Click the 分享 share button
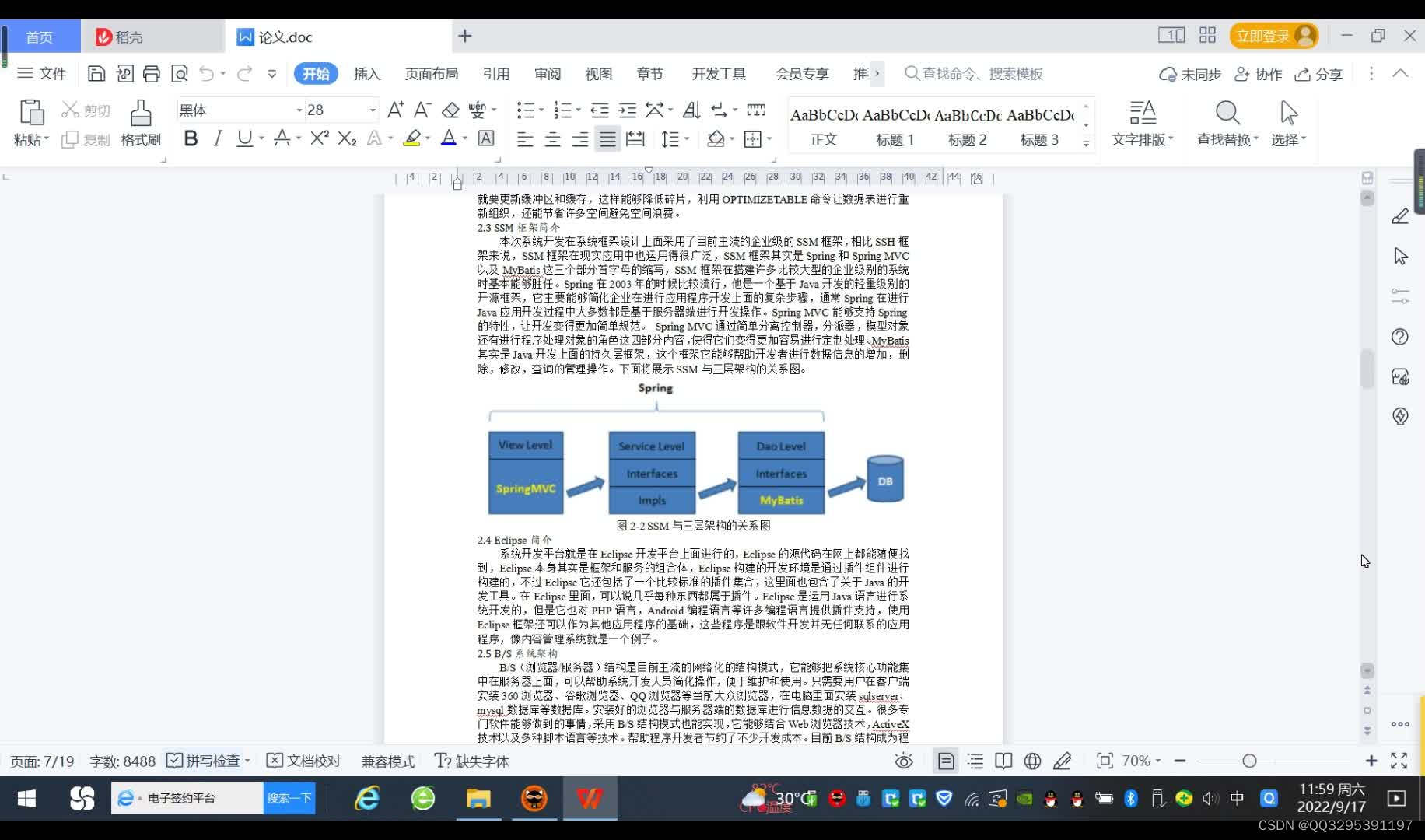The height and width of the screenshot is (840, 1425). click(1318, 74)
